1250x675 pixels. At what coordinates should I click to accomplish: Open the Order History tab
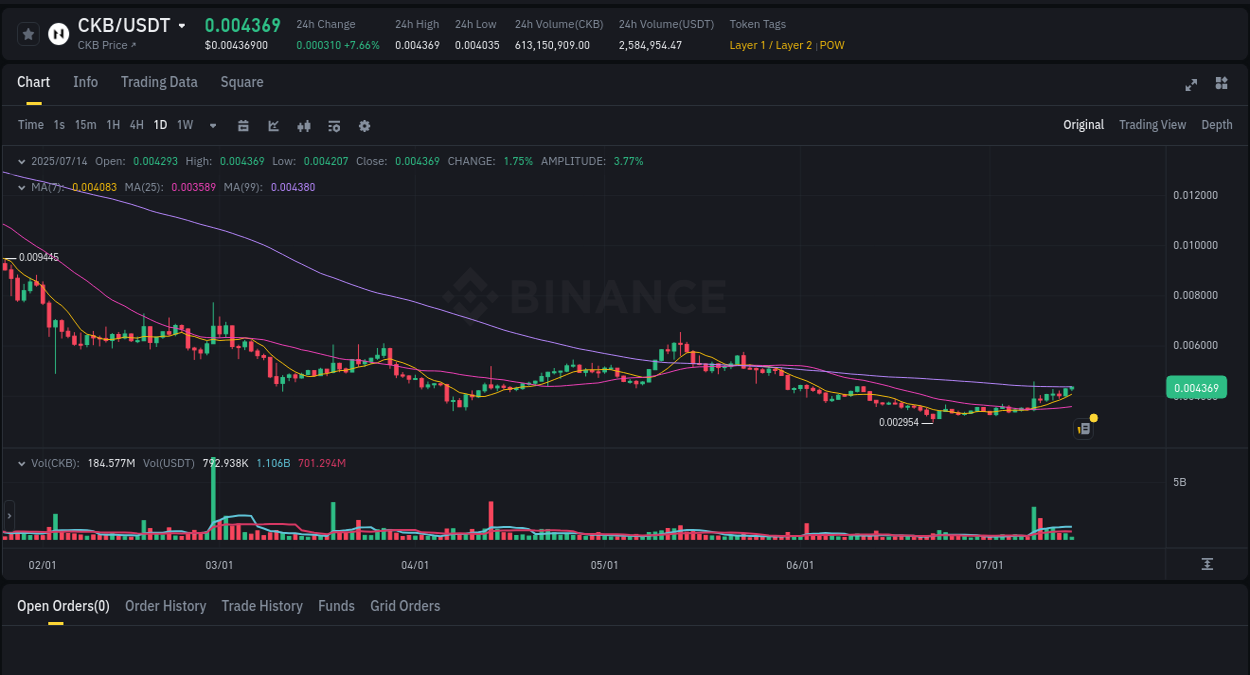[165, 605]
